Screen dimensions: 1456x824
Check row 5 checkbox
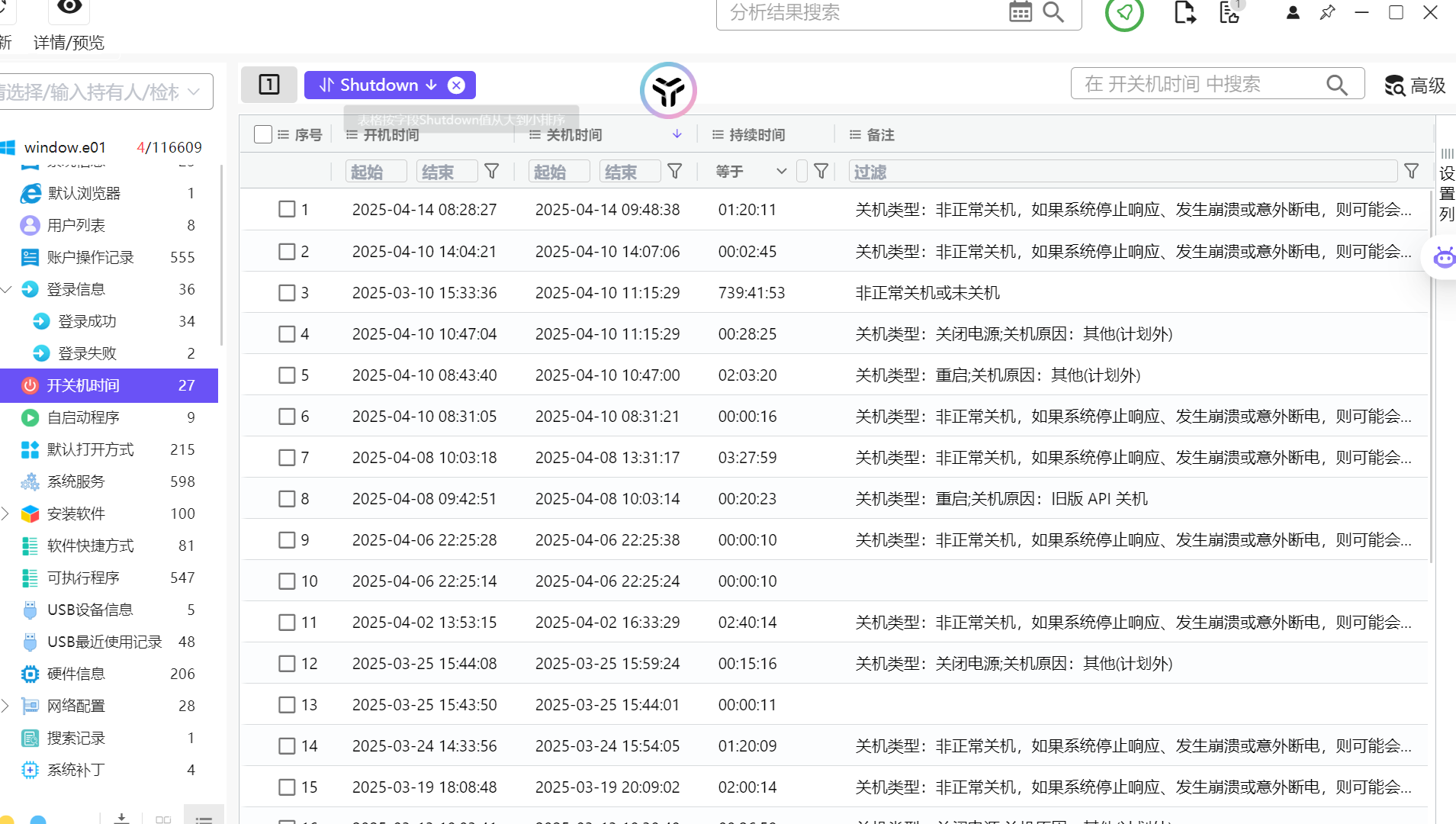pyautogui.click(x=287, y=375)
